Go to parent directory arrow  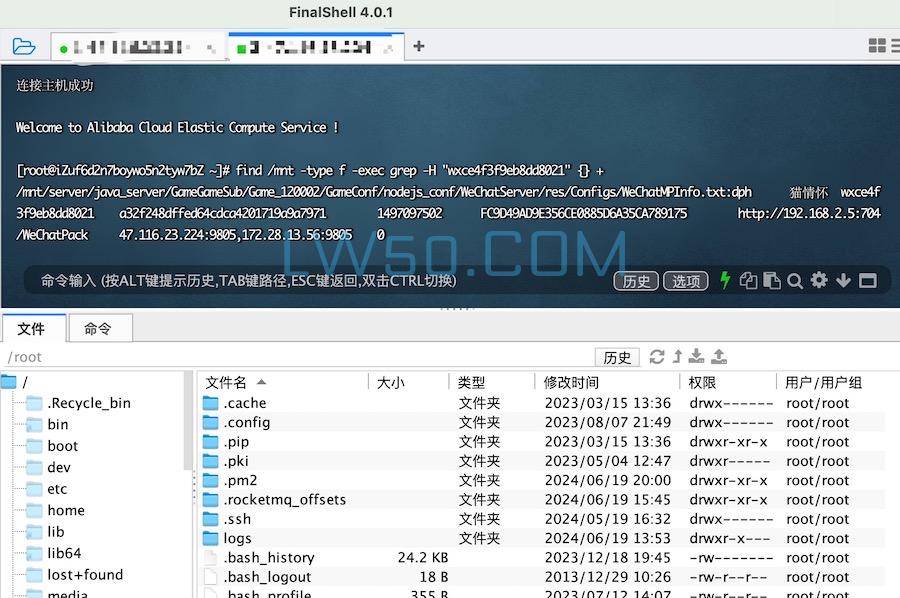pos(677,356)
